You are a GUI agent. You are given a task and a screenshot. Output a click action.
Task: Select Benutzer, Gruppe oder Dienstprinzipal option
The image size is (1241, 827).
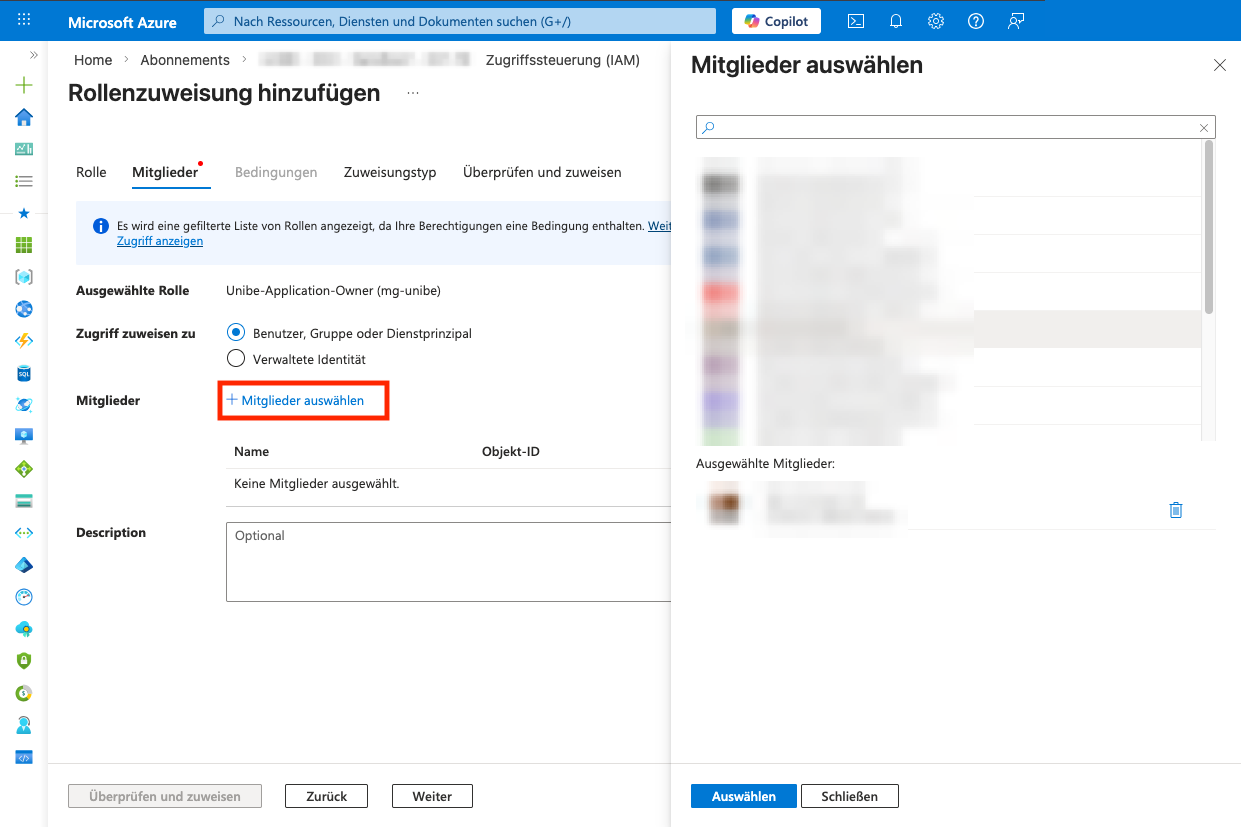pyautogui.click(x=236, y=333)
